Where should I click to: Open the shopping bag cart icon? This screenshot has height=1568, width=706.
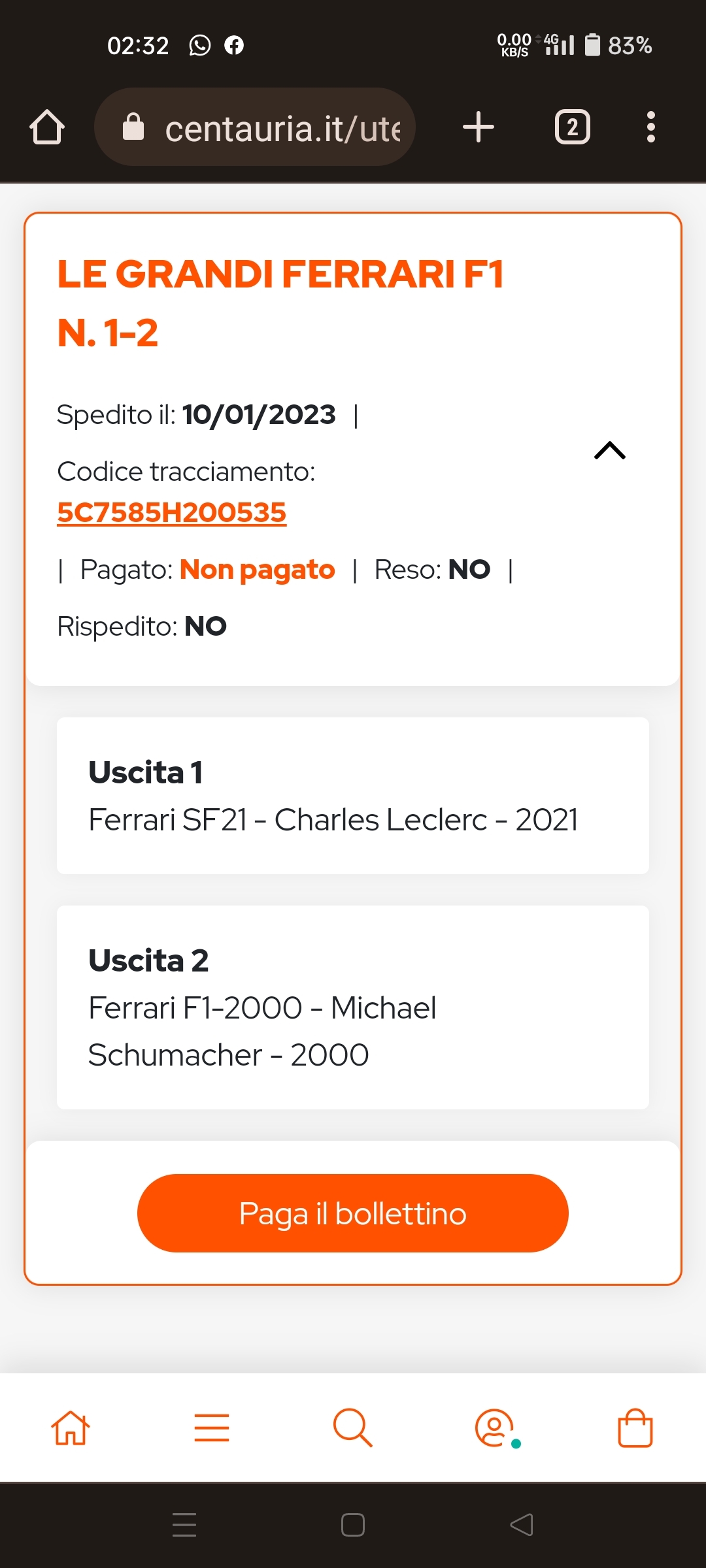point(635,1428)
